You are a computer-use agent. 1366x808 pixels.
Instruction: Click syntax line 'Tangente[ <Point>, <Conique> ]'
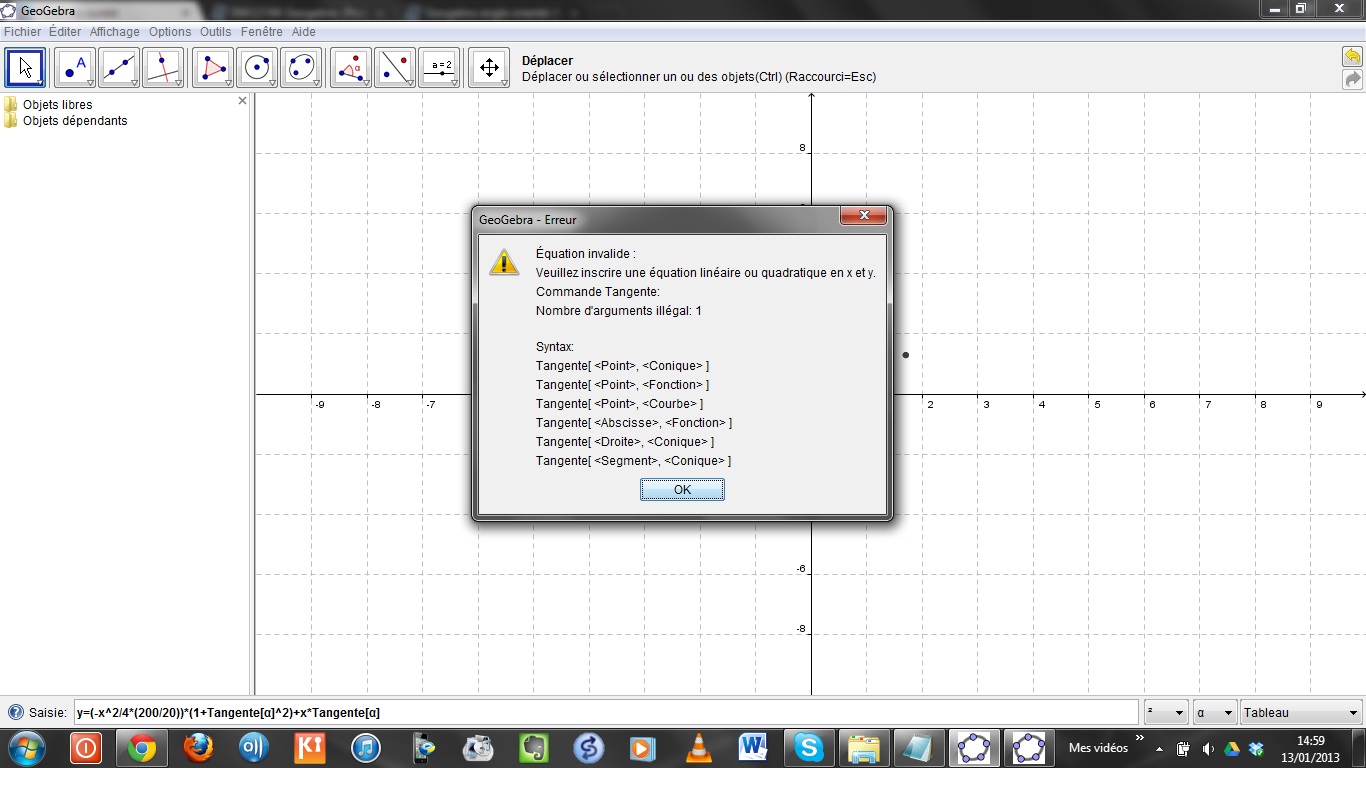pos(622,366)
